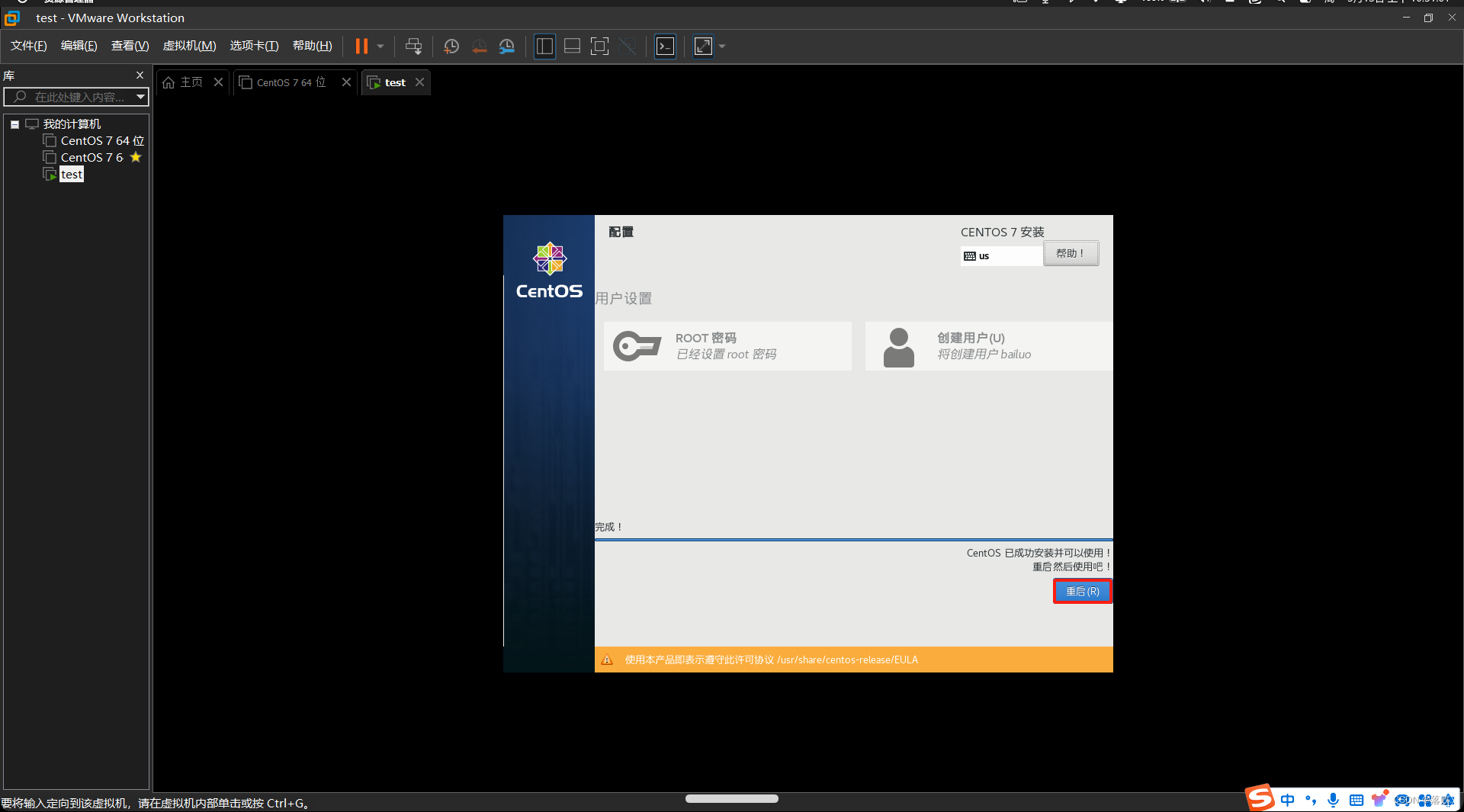
Task: Collapse the 我的计算机 tree node
Action: [14, 124]
